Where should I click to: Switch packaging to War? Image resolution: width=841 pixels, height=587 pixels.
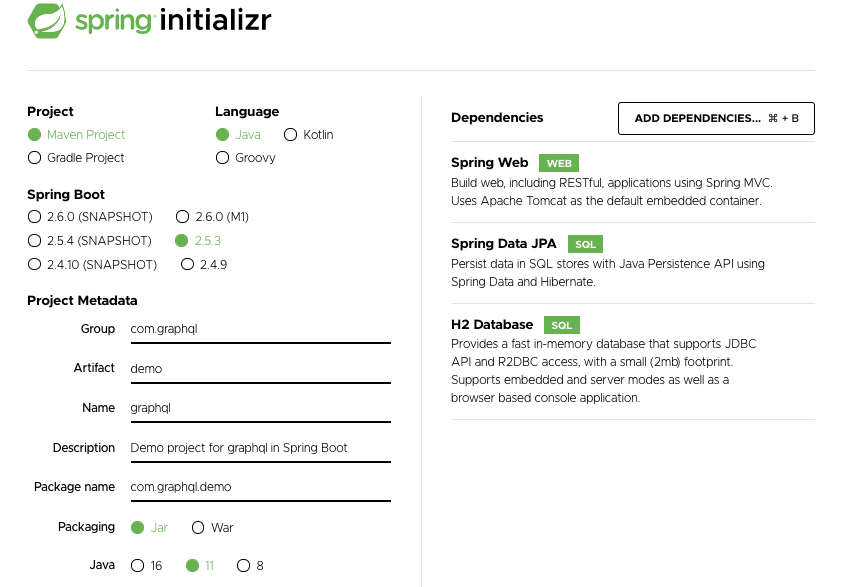[198, 528]
